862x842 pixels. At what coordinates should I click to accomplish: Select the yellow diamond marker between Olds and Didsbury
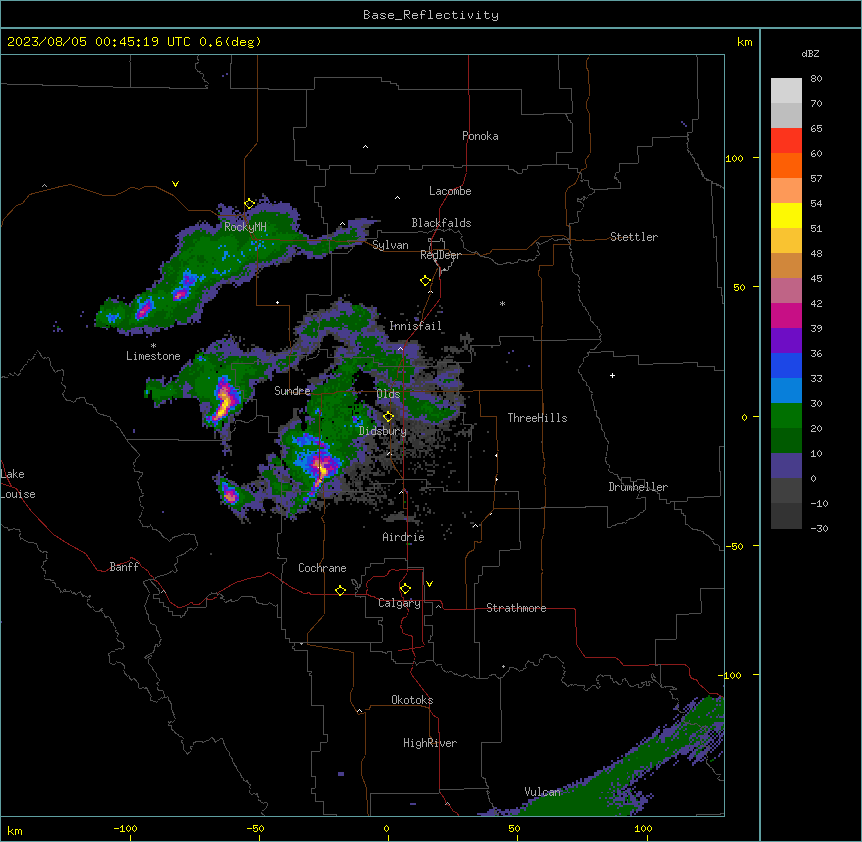(x=388, y=417)
